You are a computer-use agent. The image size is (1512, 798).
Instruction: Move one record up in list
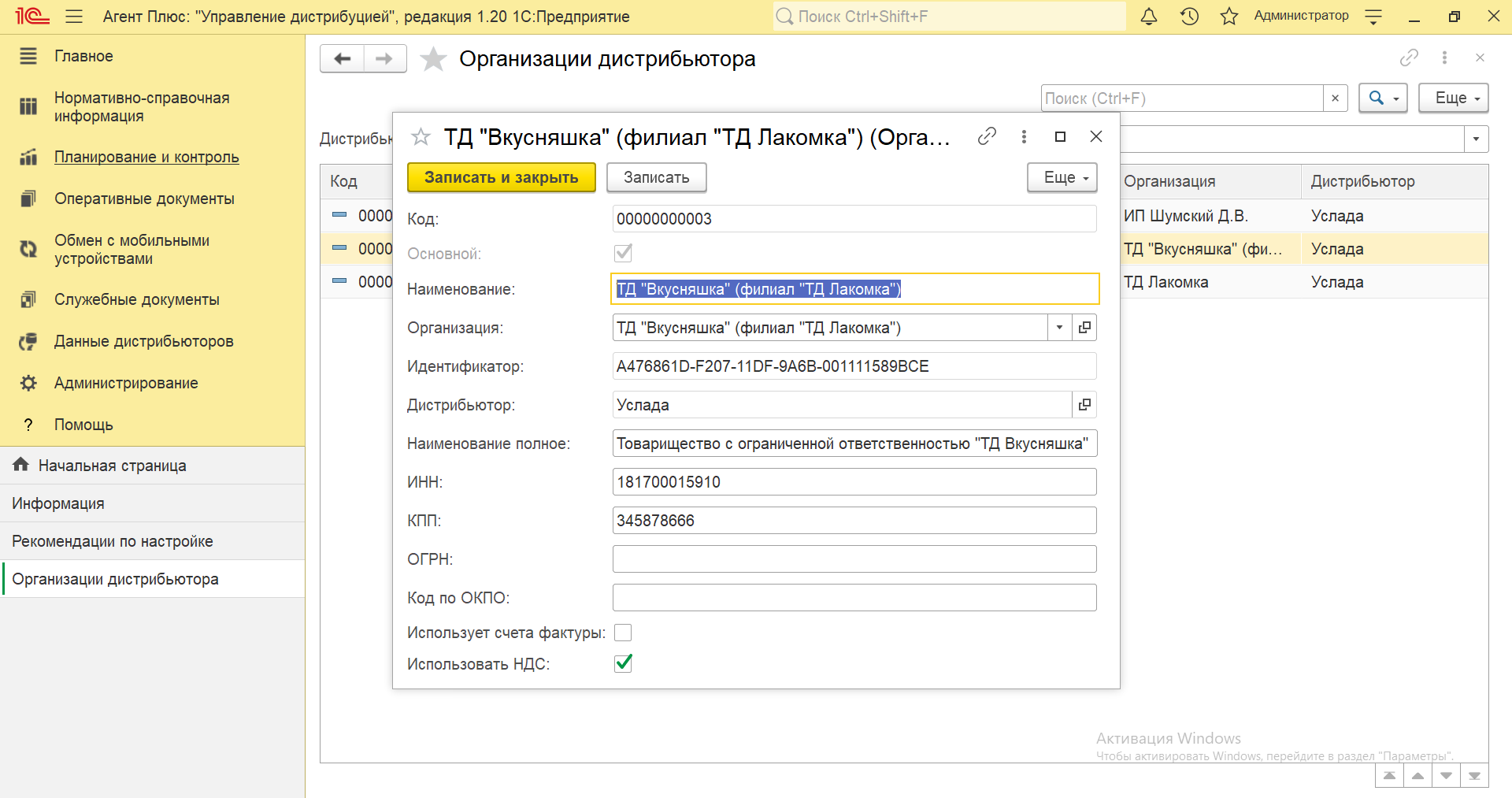click(1417, 776)
